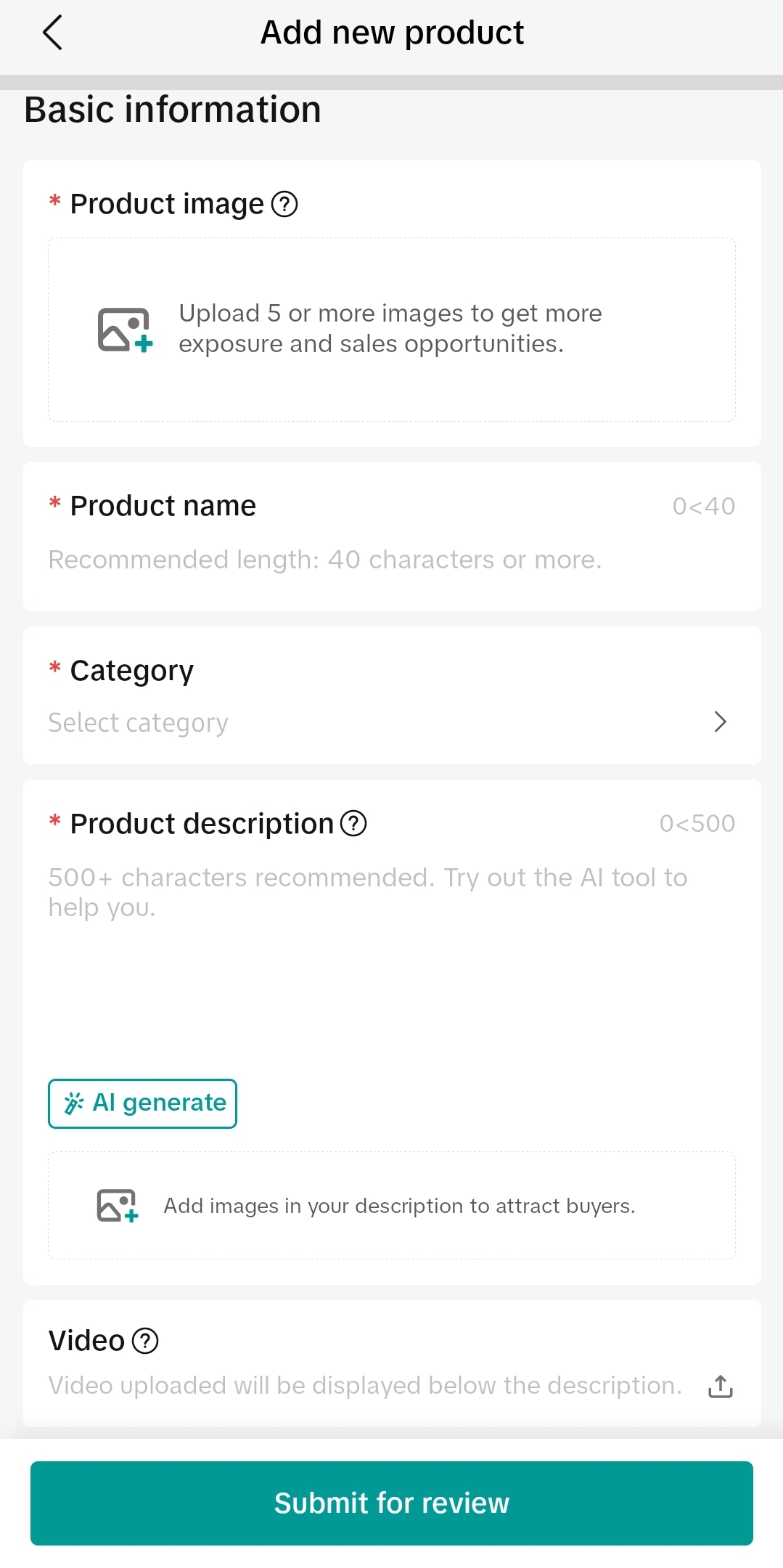Tap the Basic information section heading
Viewport: 783px width, 1568px height.
[173, 110]
